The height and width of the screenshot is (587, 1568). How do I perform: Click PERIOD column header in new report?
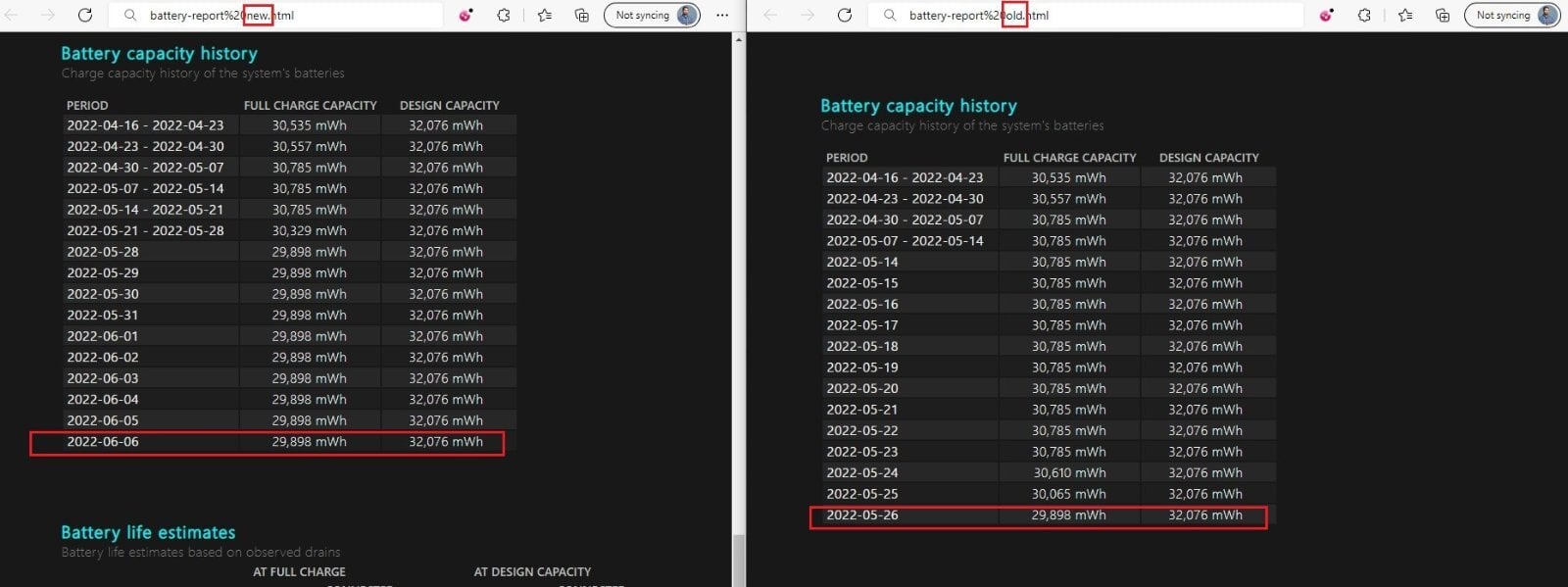point(87,106)
